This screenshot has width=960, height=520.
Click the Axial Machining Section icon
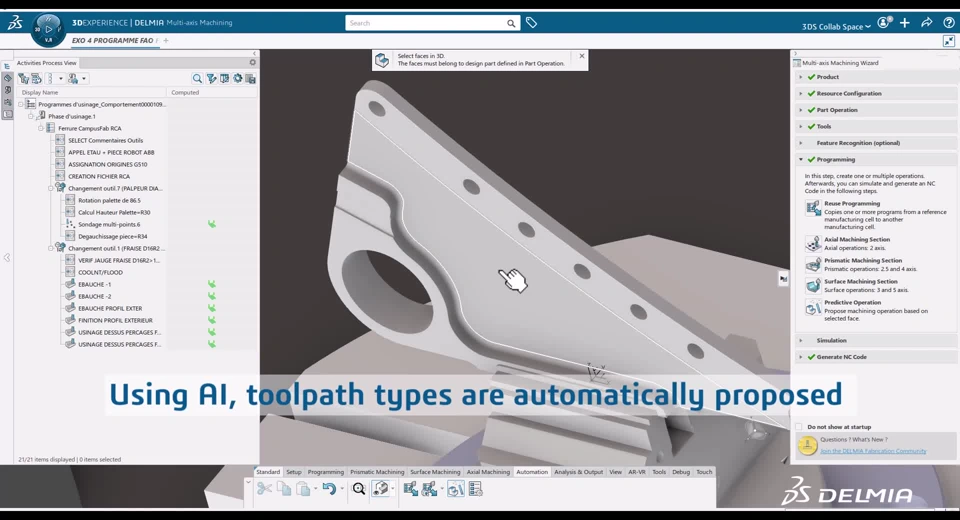(812, 243)
